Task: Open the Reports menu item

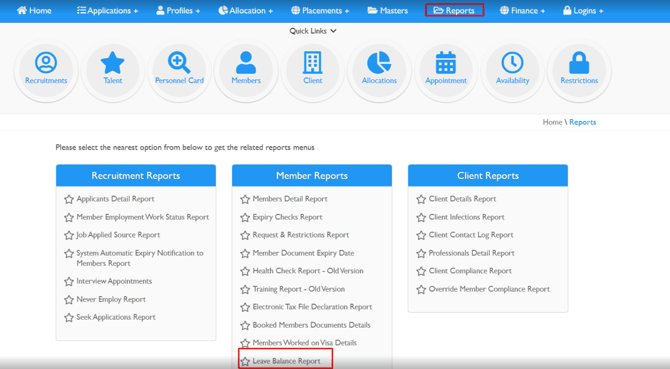Action: tap(454, 11)
